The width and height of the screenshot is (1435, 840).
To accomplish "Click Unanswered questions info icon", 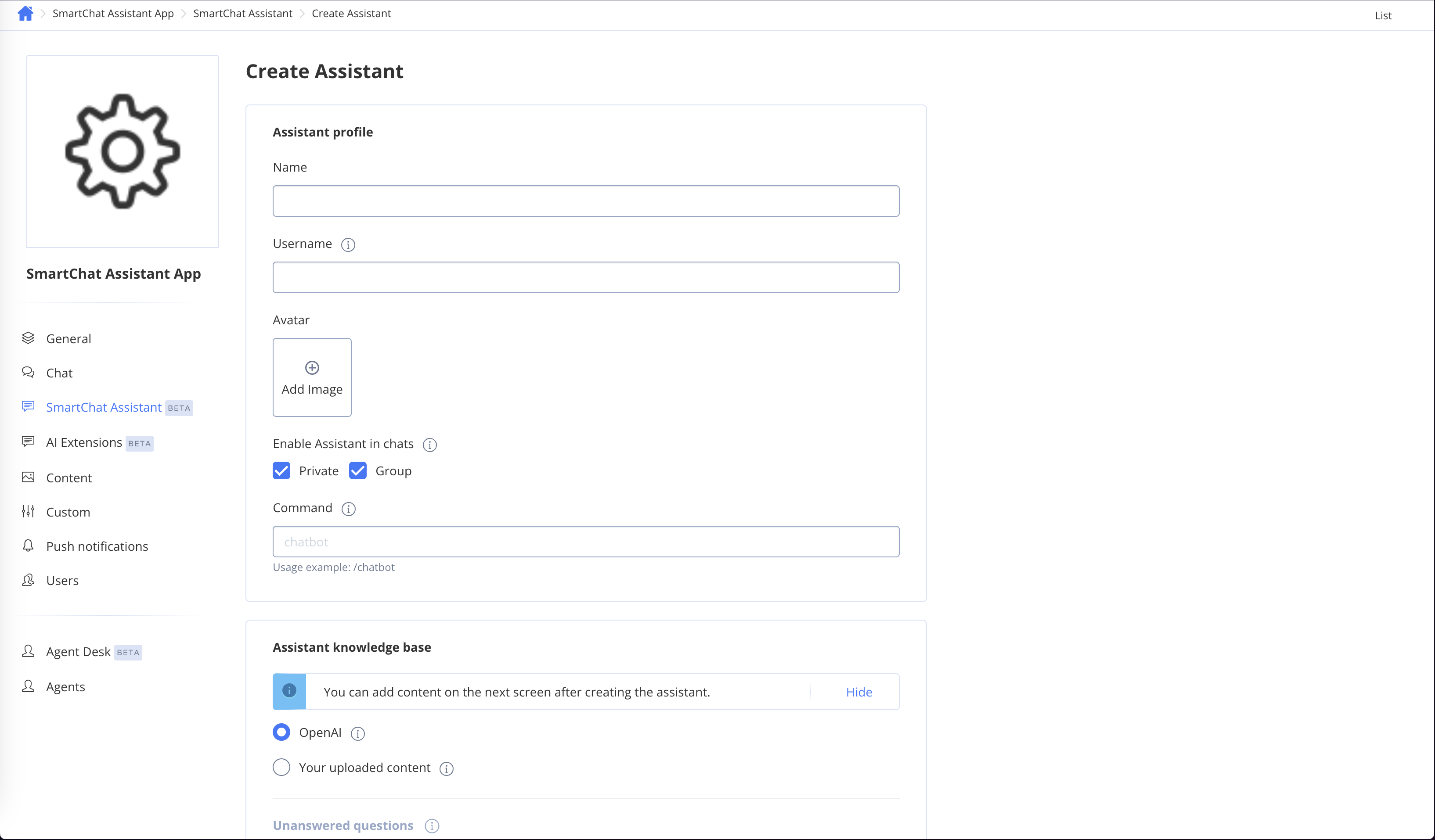I will [x=432, y=826].
